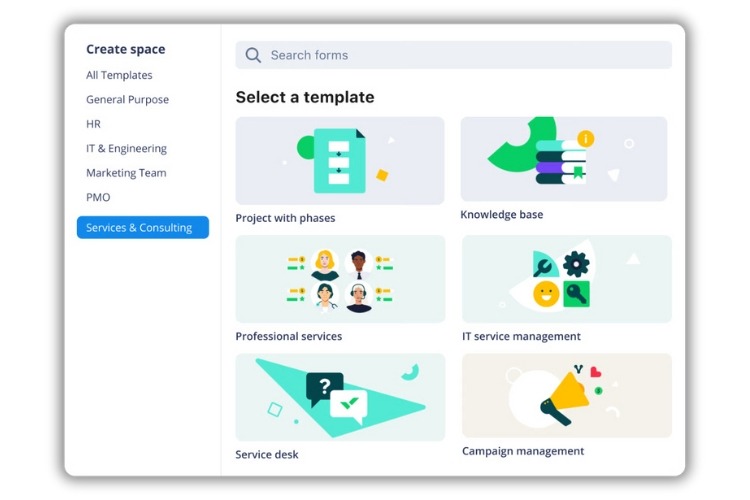Open Marketing Team templates
The image size is (750, 500).
point(126,173)
